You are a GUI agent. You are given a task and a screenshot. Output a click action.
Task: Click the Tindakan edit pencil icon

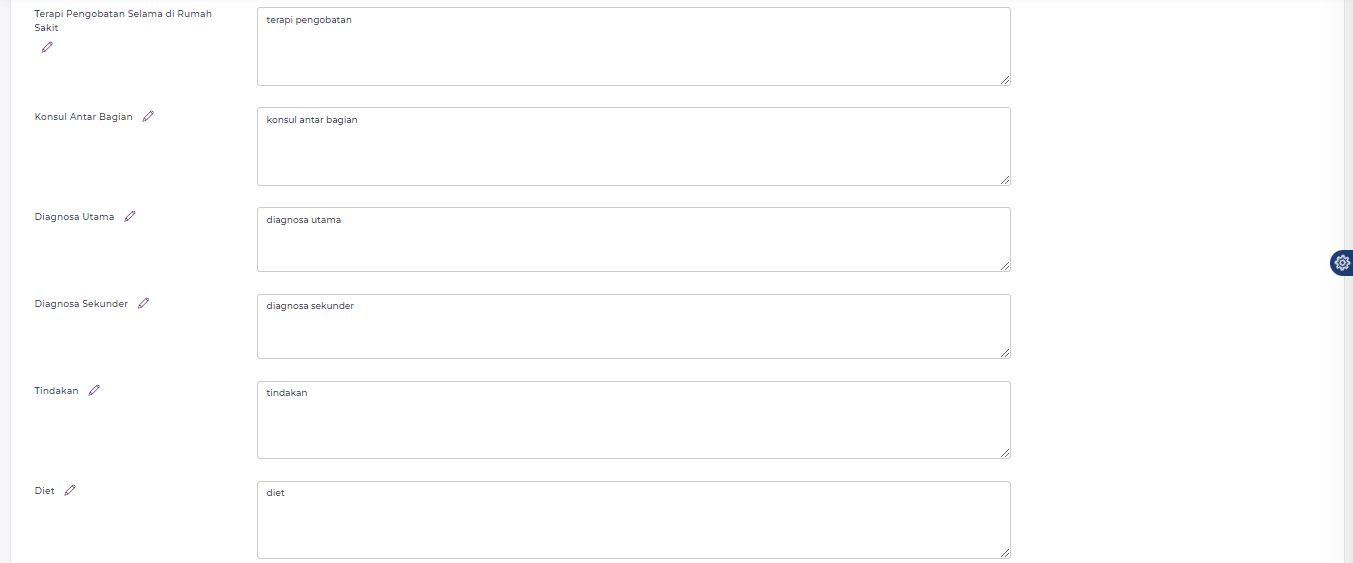pos(94,390)
